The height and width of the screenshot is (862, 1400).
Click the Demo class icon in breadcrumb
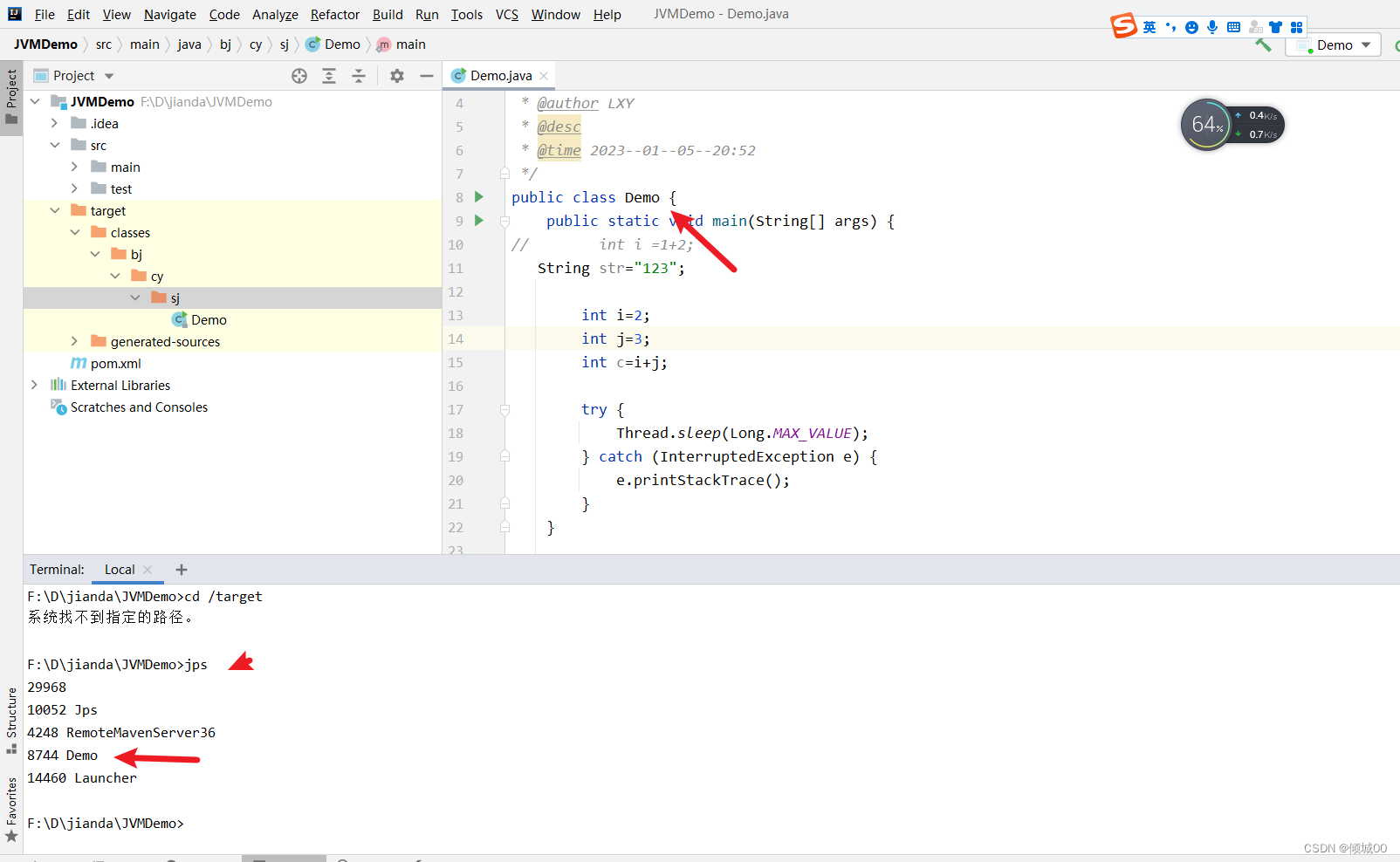(x=312, y=44)
